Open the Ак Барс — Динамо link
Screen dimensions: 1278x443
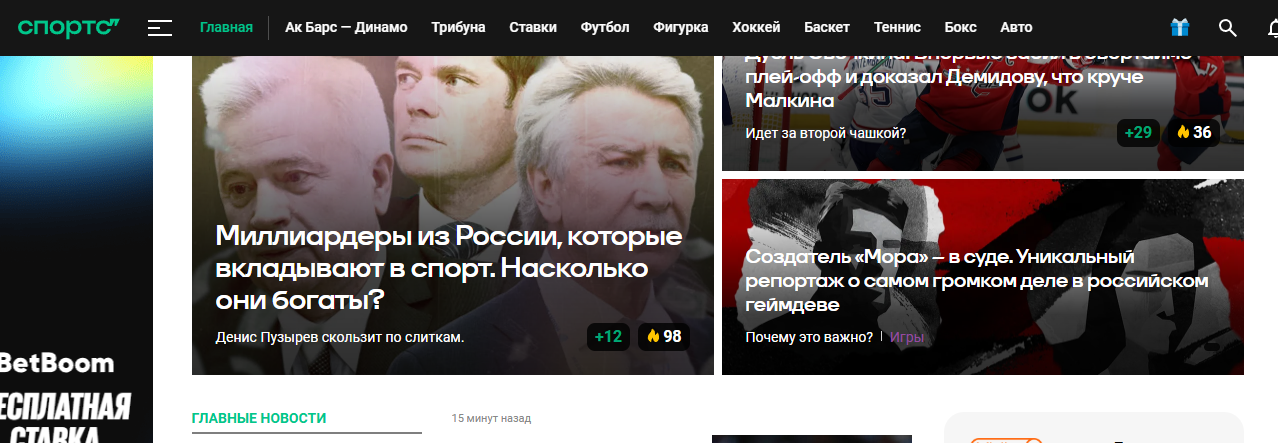346,27
